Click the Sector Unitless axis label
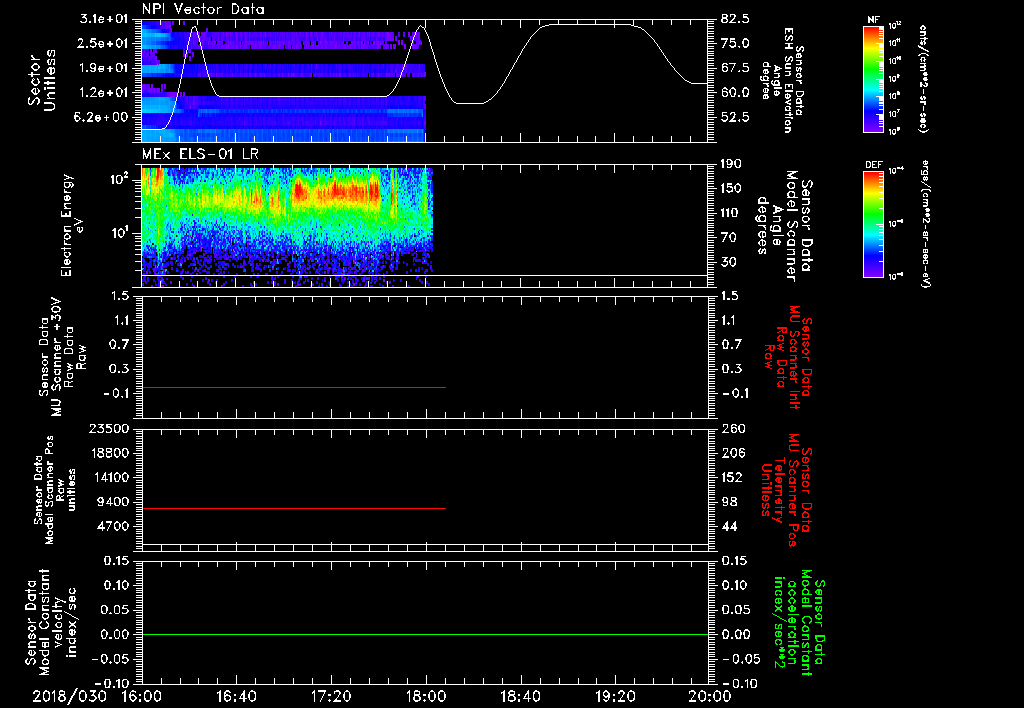The width and height of the screenshot is (1024, 708). [x=41, y=80]
